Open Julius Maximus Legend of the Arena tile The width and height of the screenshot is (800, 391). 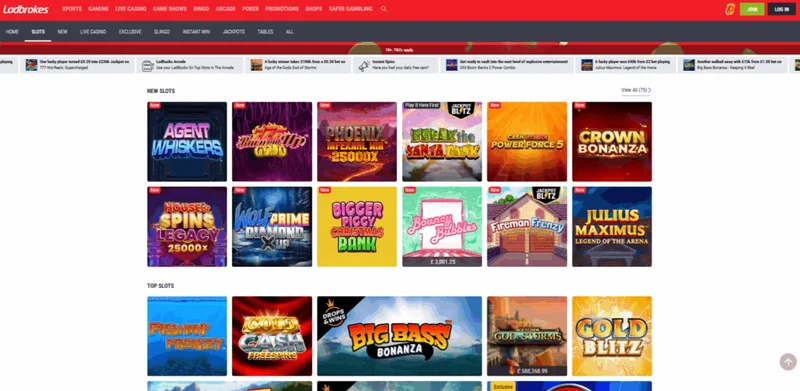[x=612, y=227]
